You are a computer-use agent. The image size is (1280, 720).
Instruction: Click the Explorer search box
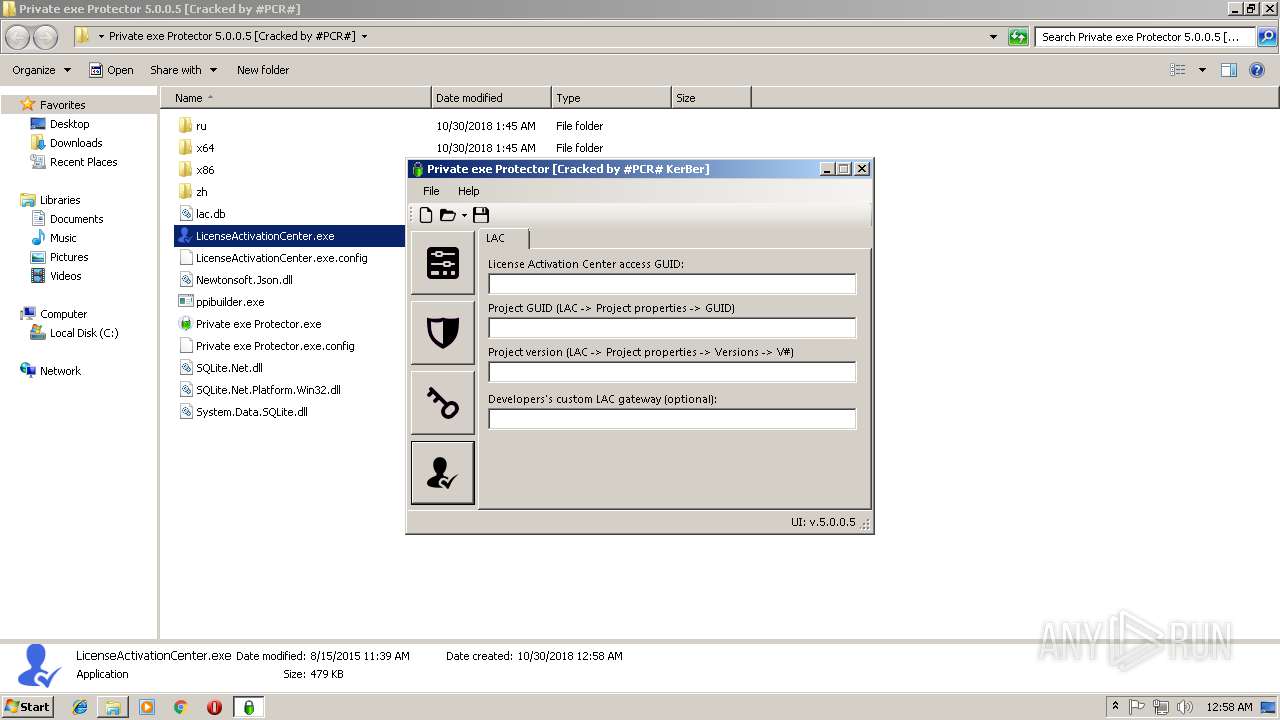(1145, 37)
